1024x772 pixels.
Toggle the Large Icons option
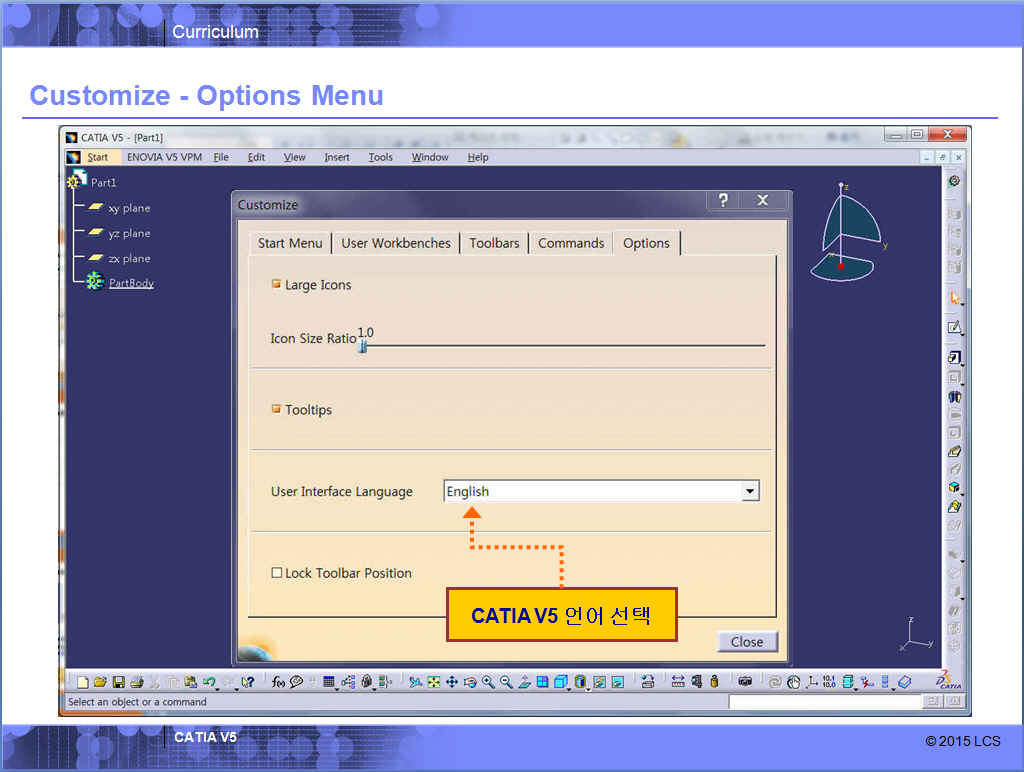pyautogui.click(x=277, y=284)
